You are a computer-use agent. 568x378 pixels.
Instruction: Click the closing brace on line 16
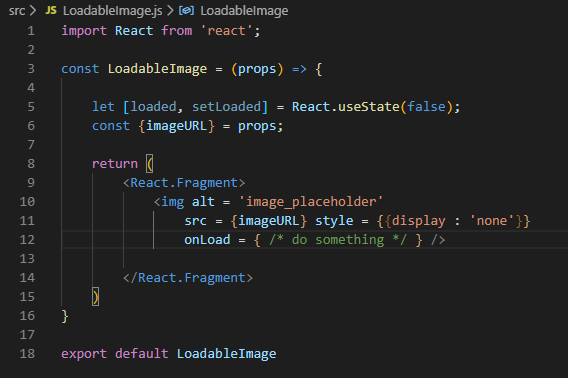[x=65, y=316]
